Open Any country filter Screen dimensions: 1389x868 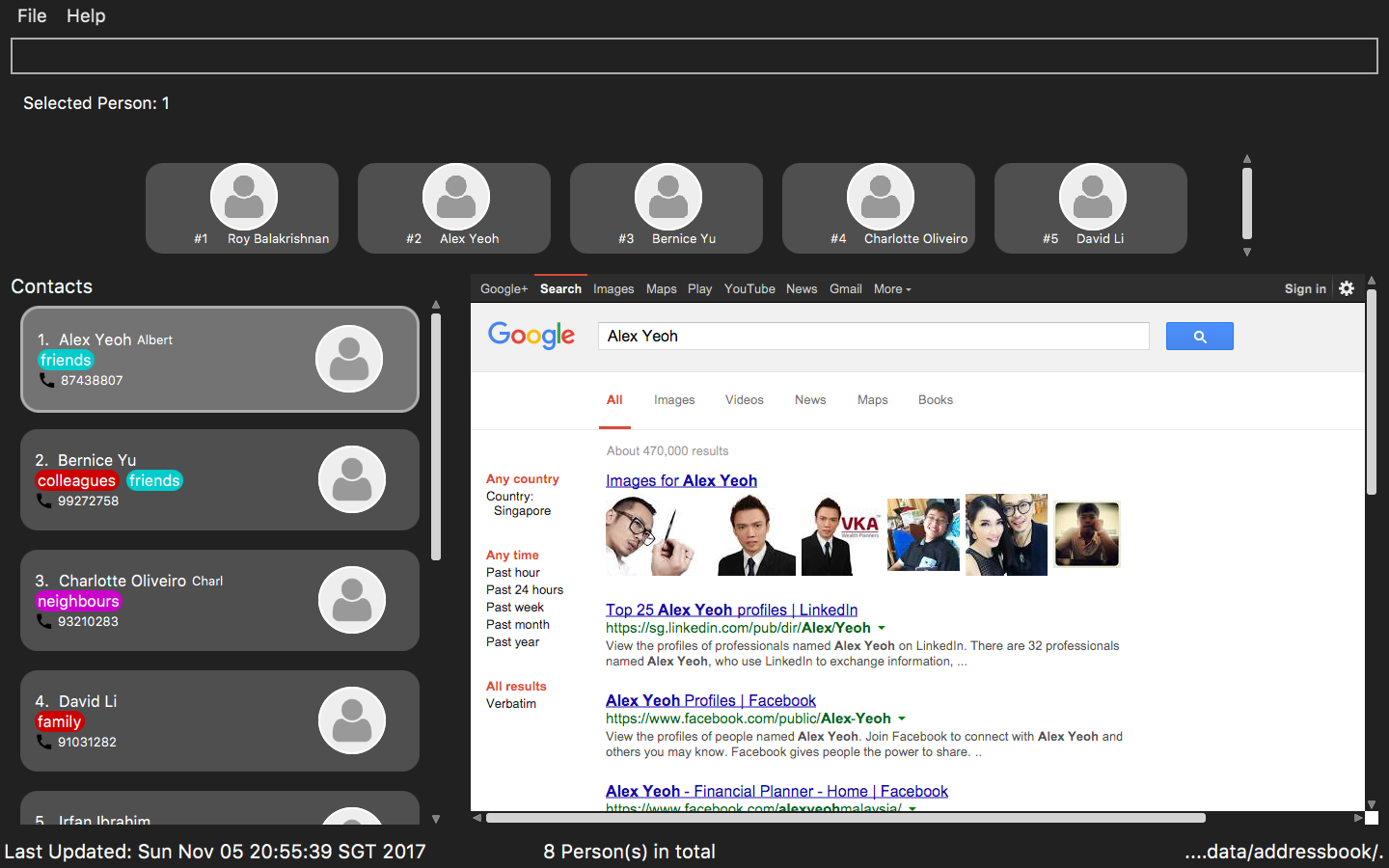pos(523,478)
